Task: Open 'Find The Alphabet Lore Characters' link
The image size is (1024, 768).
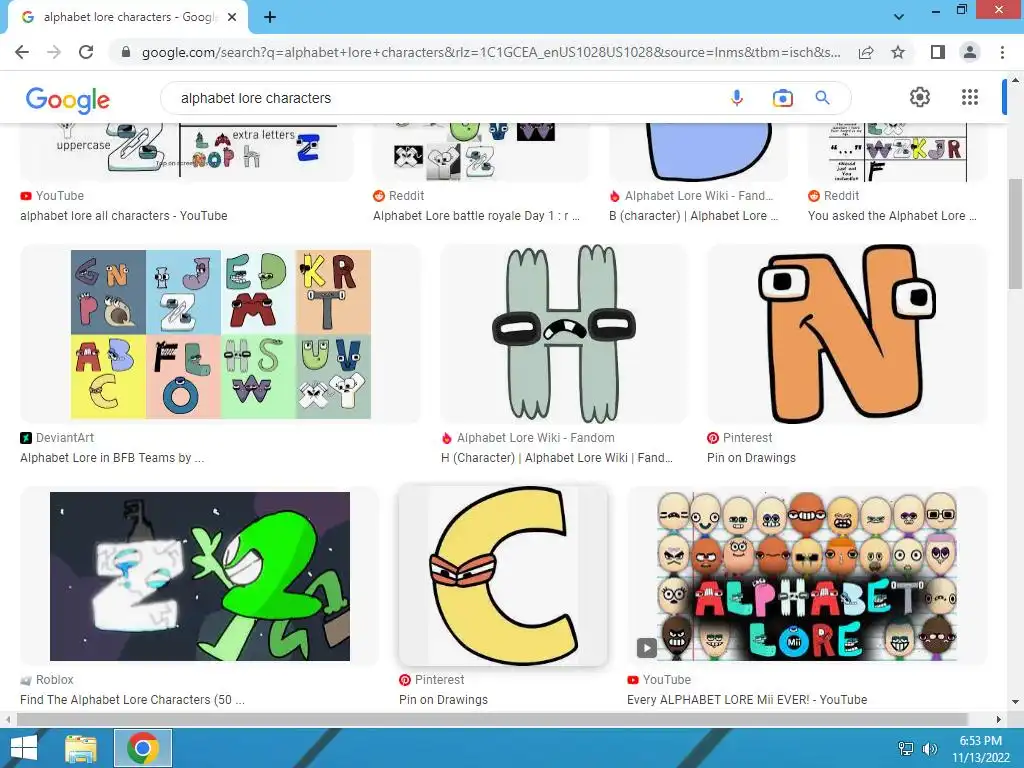Action: (133, 699)
